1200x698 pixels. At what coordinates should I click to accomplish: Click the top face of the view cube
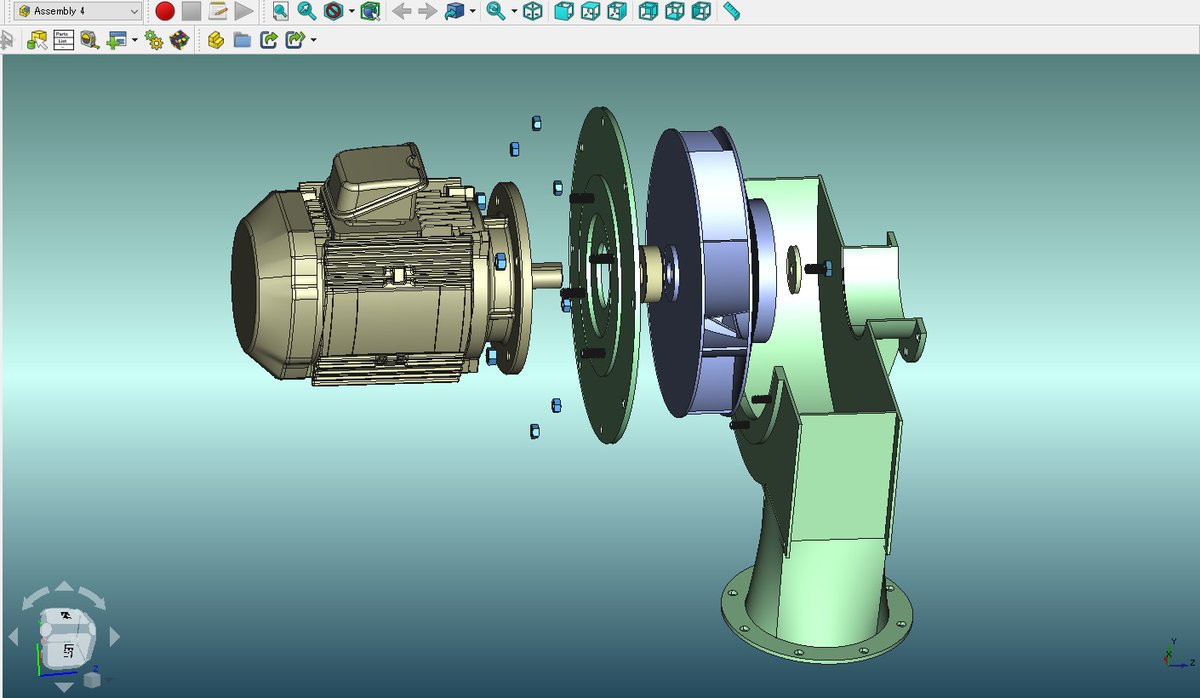pos(66,617)
